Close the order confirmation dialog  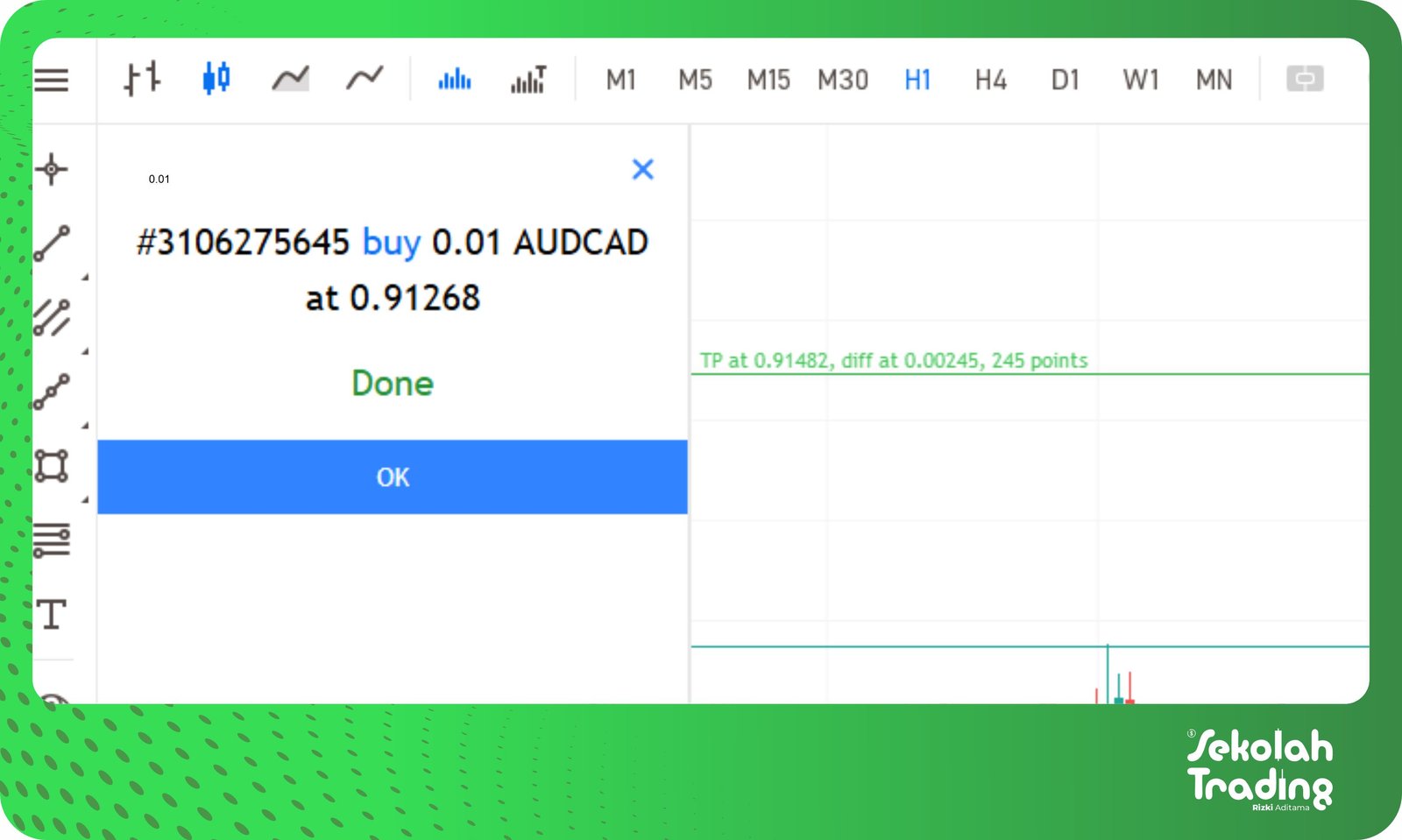coord(643,169)
